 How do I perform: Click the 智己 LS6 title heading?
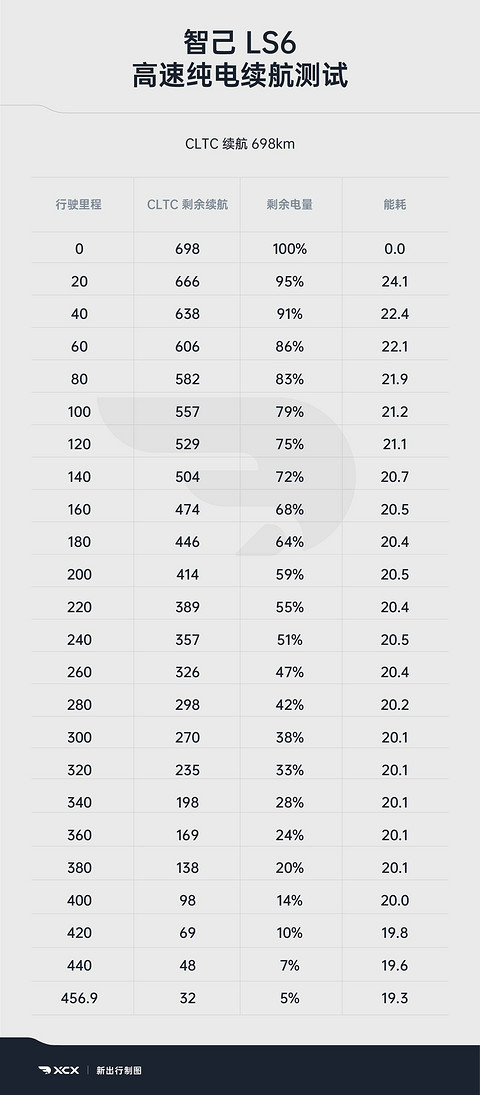click(240, 43)
